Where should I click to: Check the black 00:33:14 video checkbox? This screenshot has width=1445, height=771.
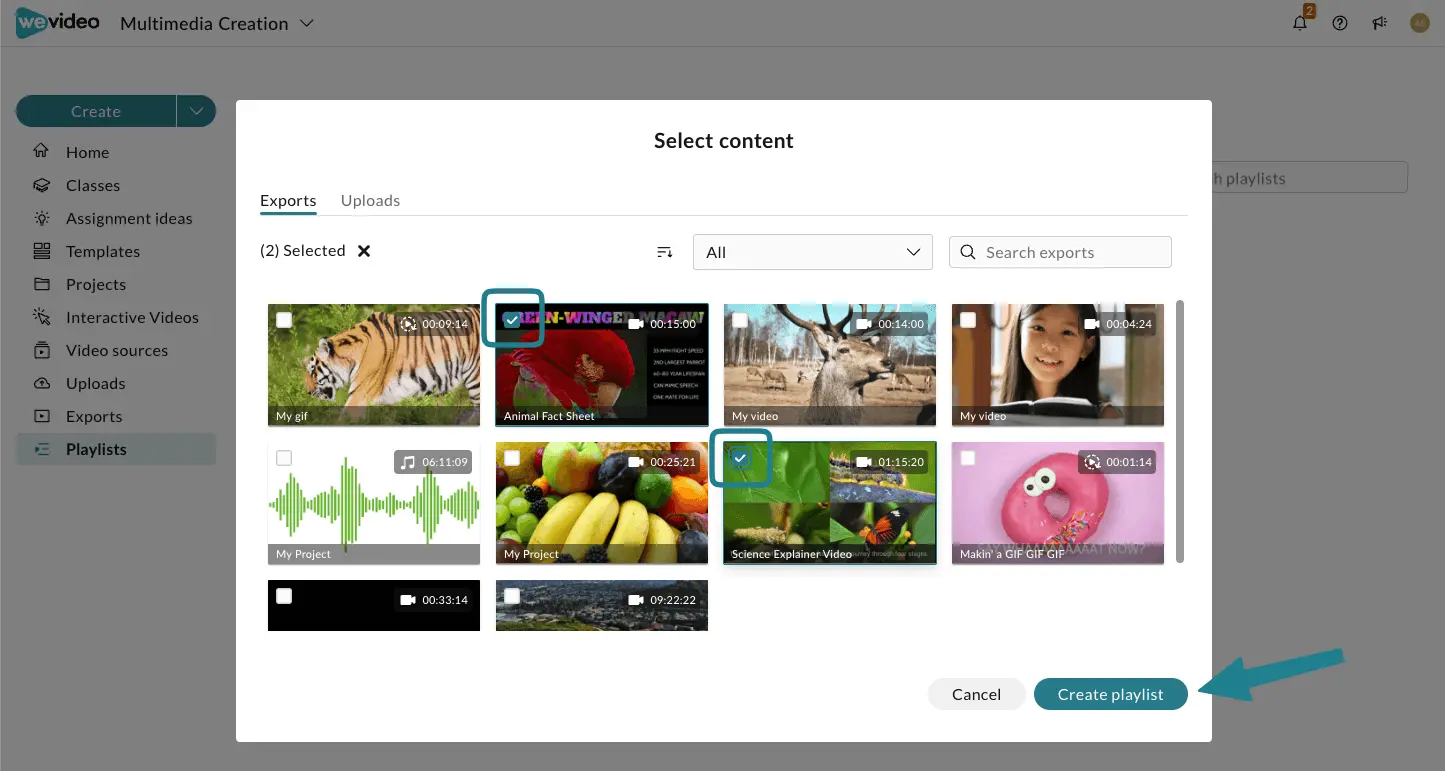284,596
